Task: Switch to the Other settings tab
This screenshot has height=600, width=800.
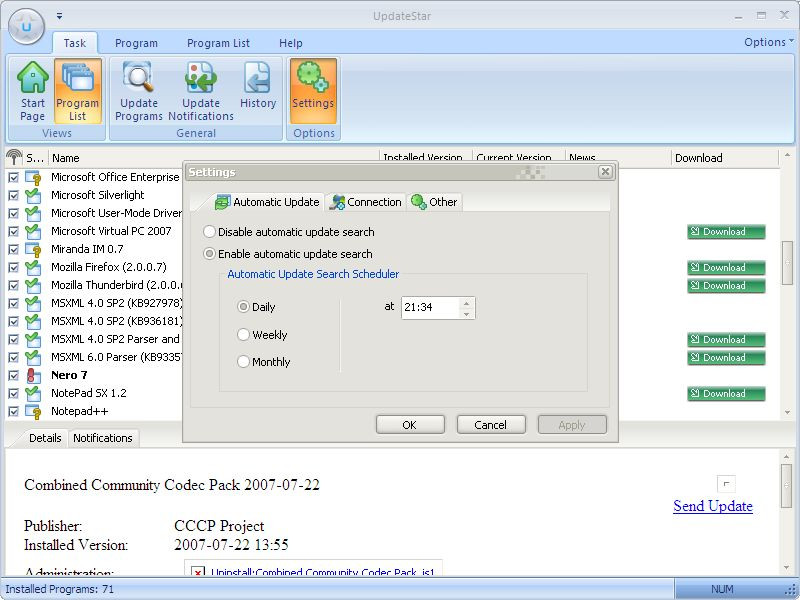Action: pyautogui.click(x=434, y=202)
